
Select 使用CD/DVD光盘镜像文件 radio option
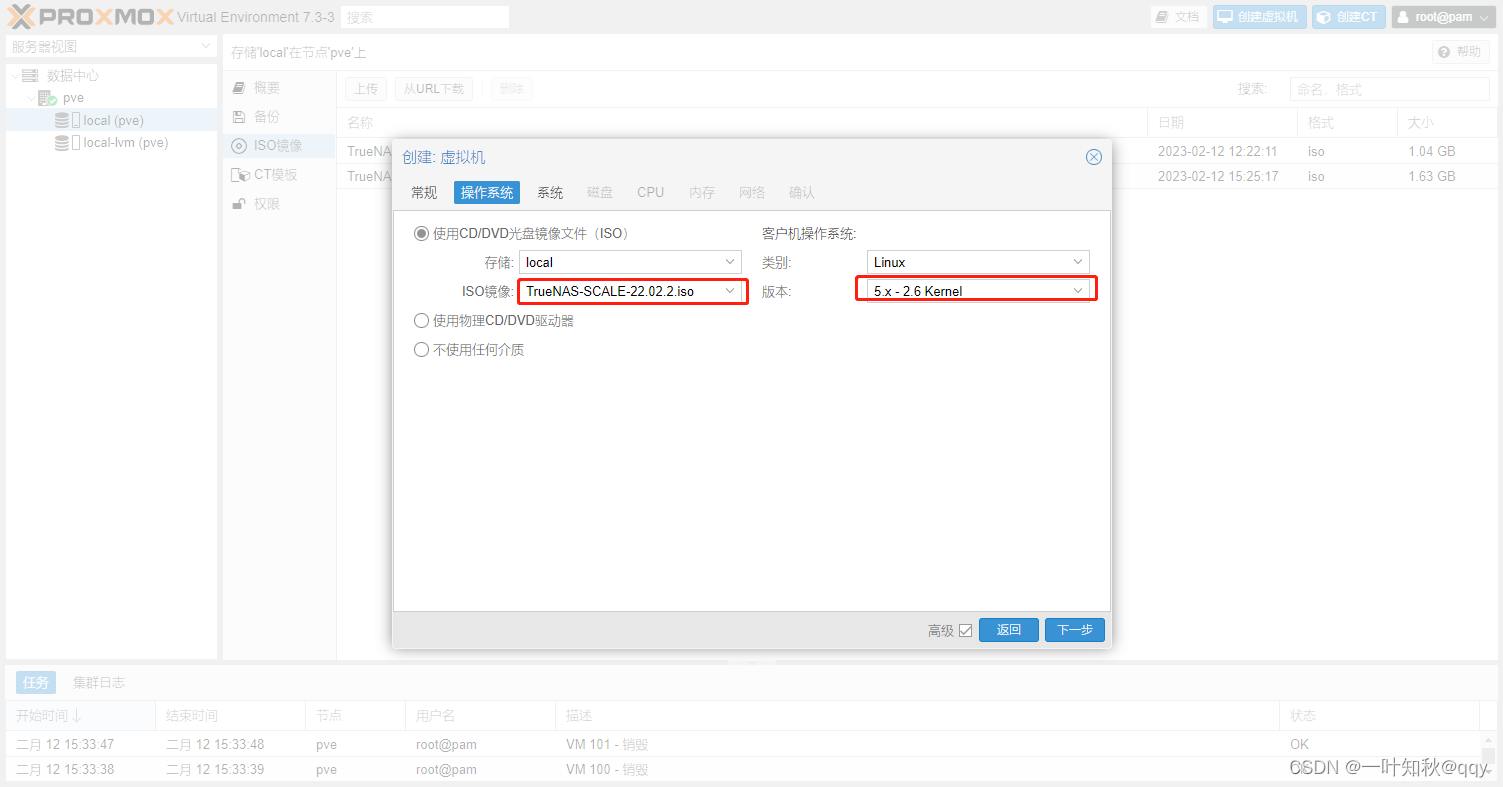pos(421,233)
